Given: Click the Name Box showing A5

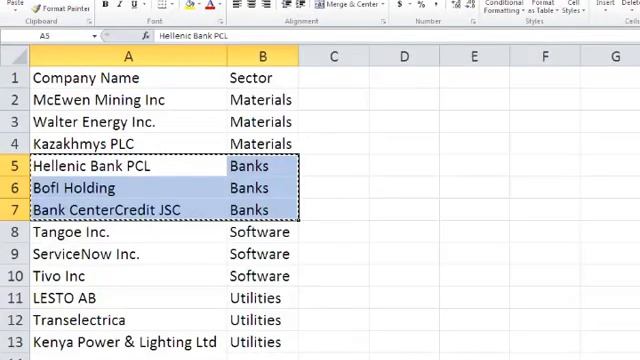Looking at the screenshot, I should pos(46,36).
